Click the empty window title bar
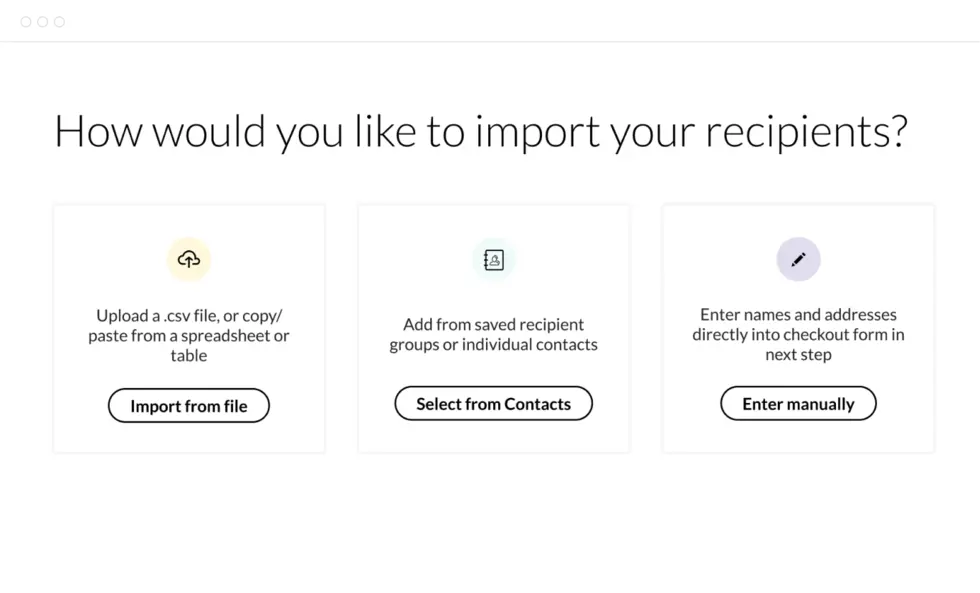The image size is (980, 593). (x=500, y=22)
